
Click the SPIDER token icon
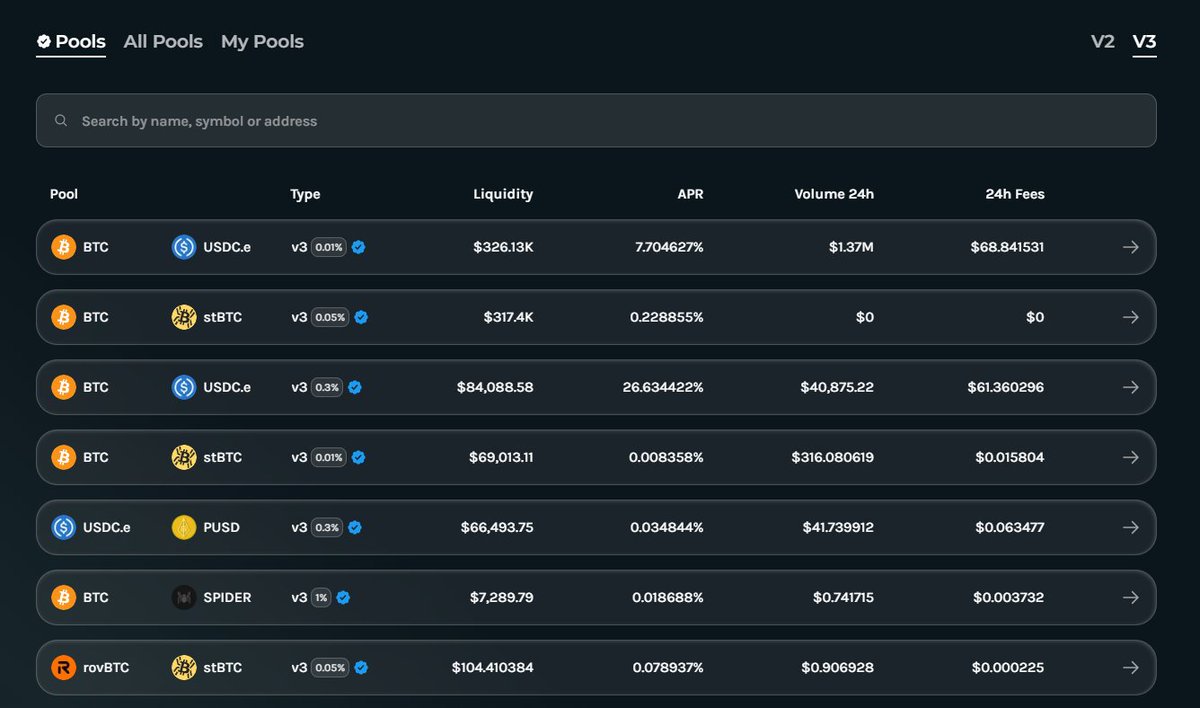pyautogui.click(x=184, y=597)
